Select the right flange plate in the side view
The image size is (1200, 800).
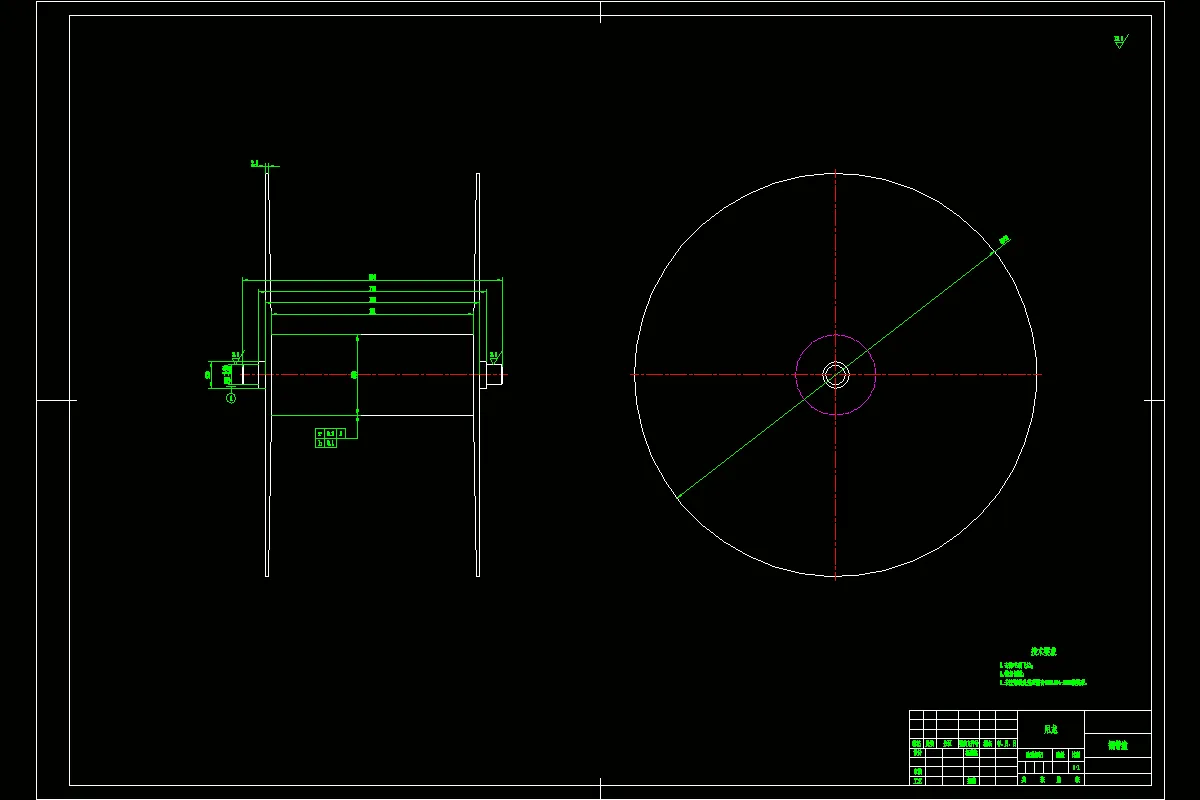[478, 375]
